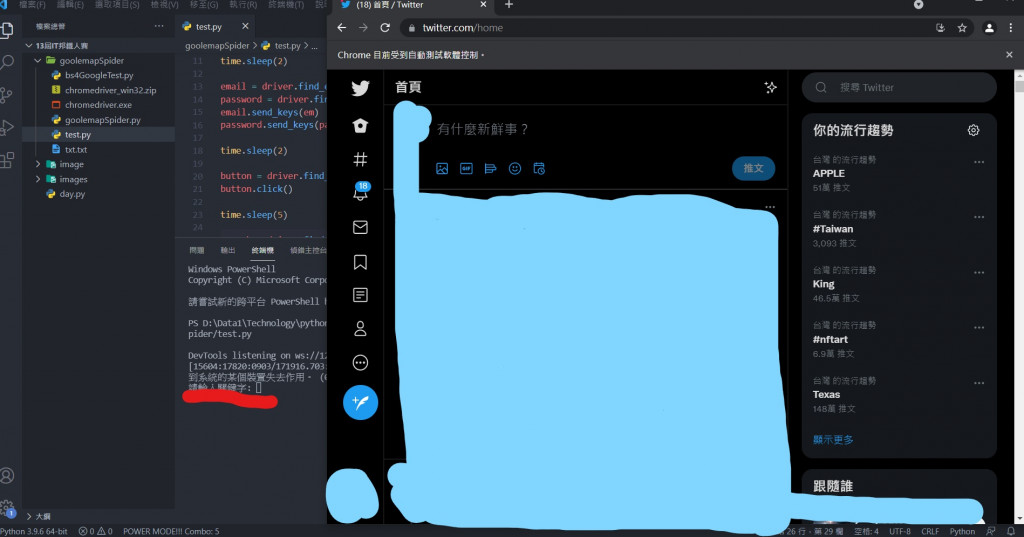
Task: Open VS Code Accounts icon
Action: pyautogui.click(x=7, y=476)
